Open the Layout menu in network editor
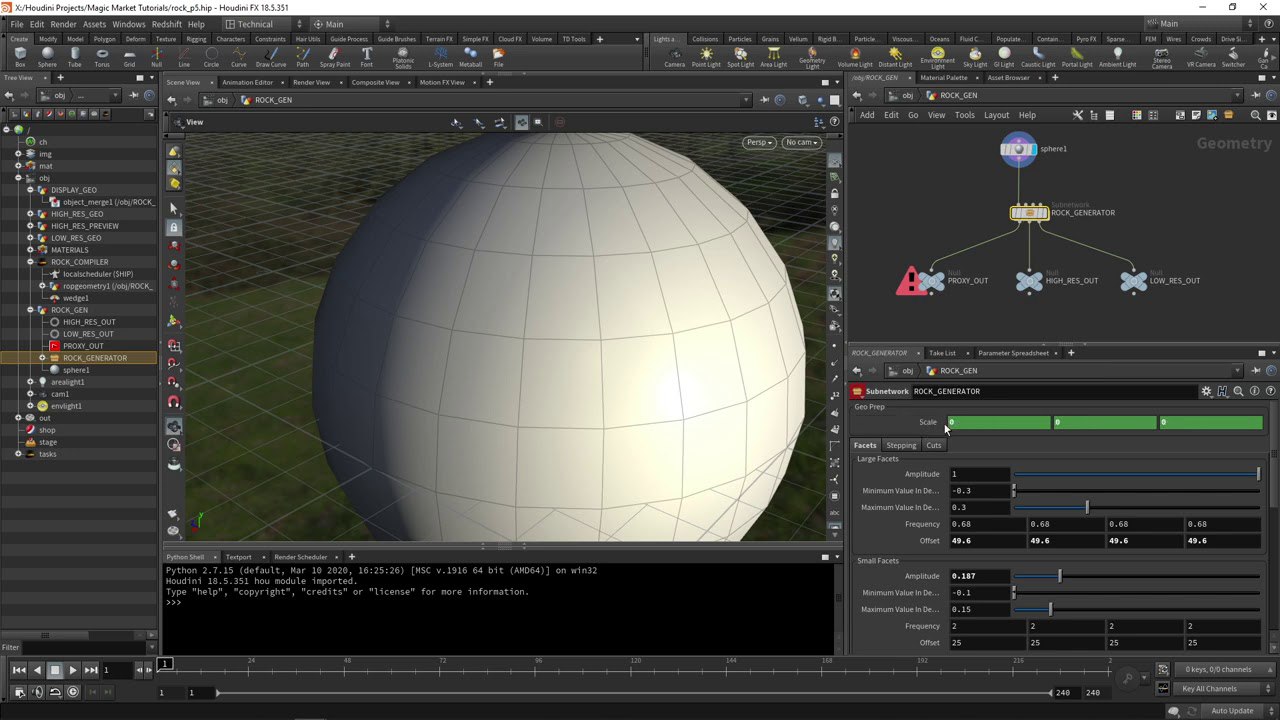This screenshot has width=1280, height=720. pos(996,115)
